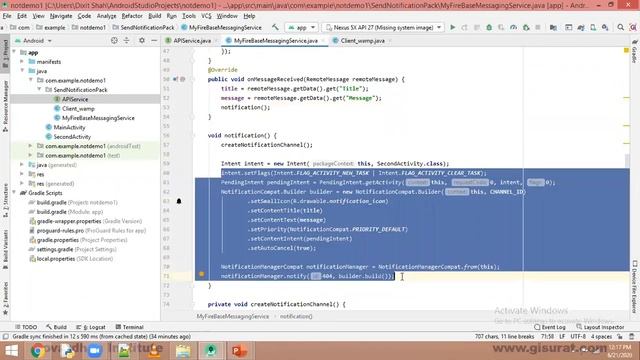Open Zoom from the taskbar
The image size is (640, 360).
point(95,351)
